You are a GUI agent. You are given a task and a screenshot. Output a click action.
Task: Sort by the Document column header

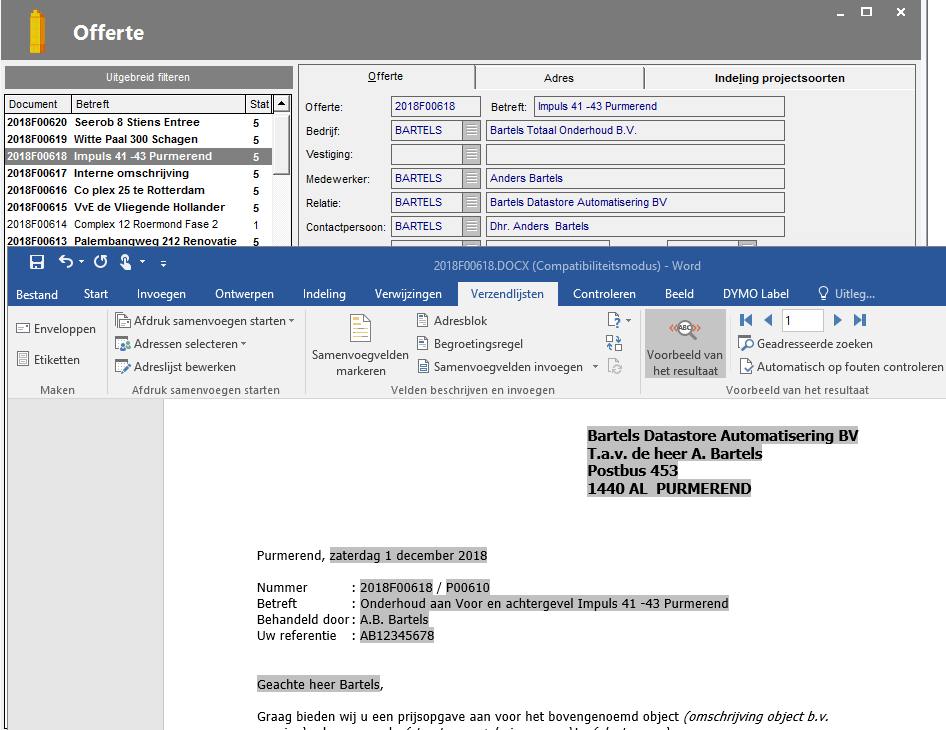37,104
